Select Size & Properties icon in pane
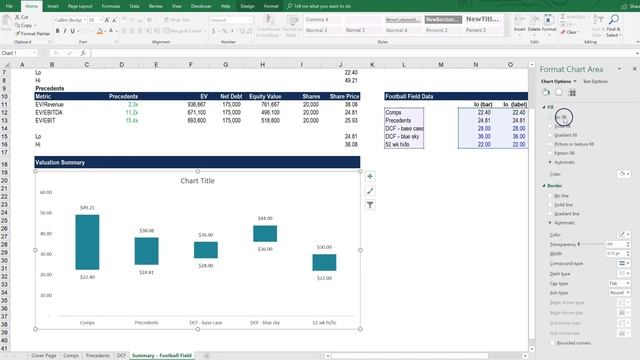The height and width of the screenshot is (360, 640). click(572, 93)
